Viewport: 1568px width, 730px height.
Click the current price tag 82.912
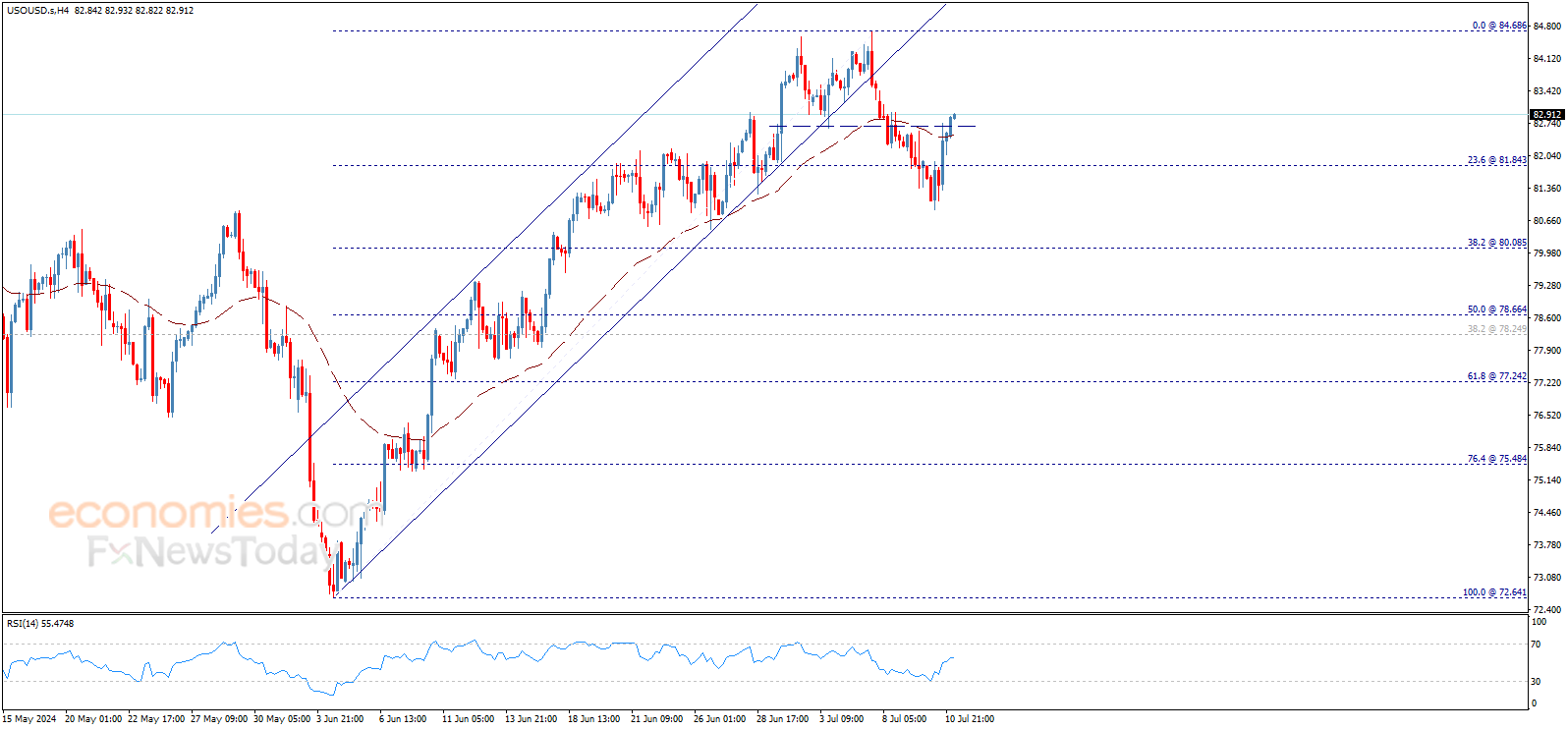click(x=1547, y=115)
